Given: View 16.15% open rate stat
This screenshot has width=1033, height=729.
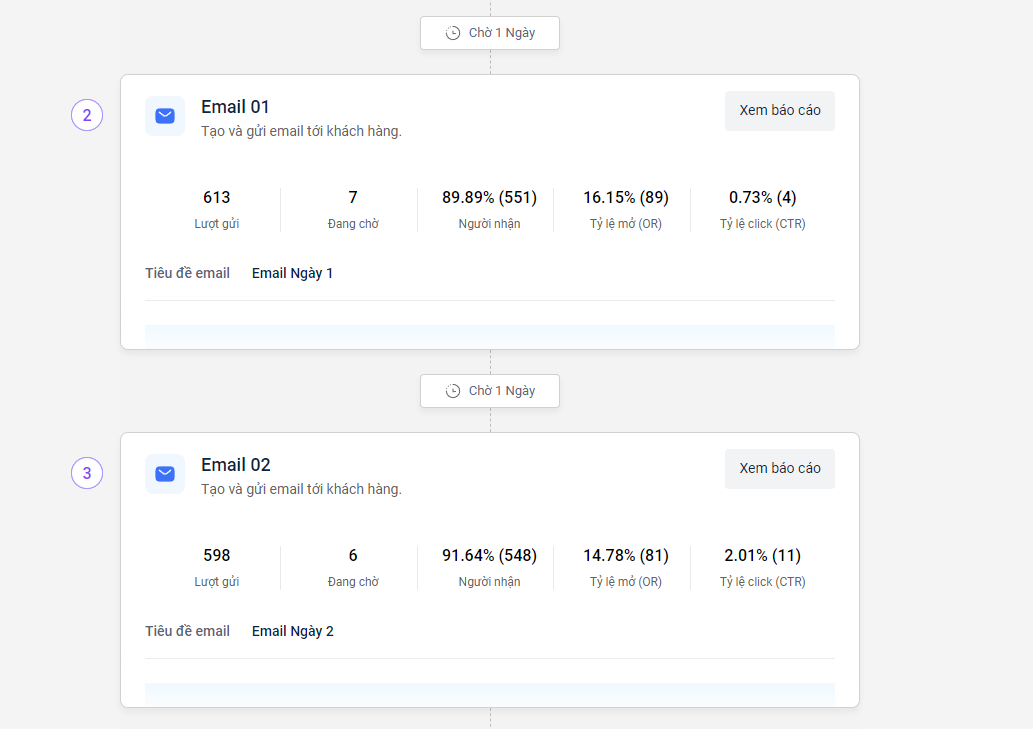Looking at the screenshot, I should click(626, 198).
